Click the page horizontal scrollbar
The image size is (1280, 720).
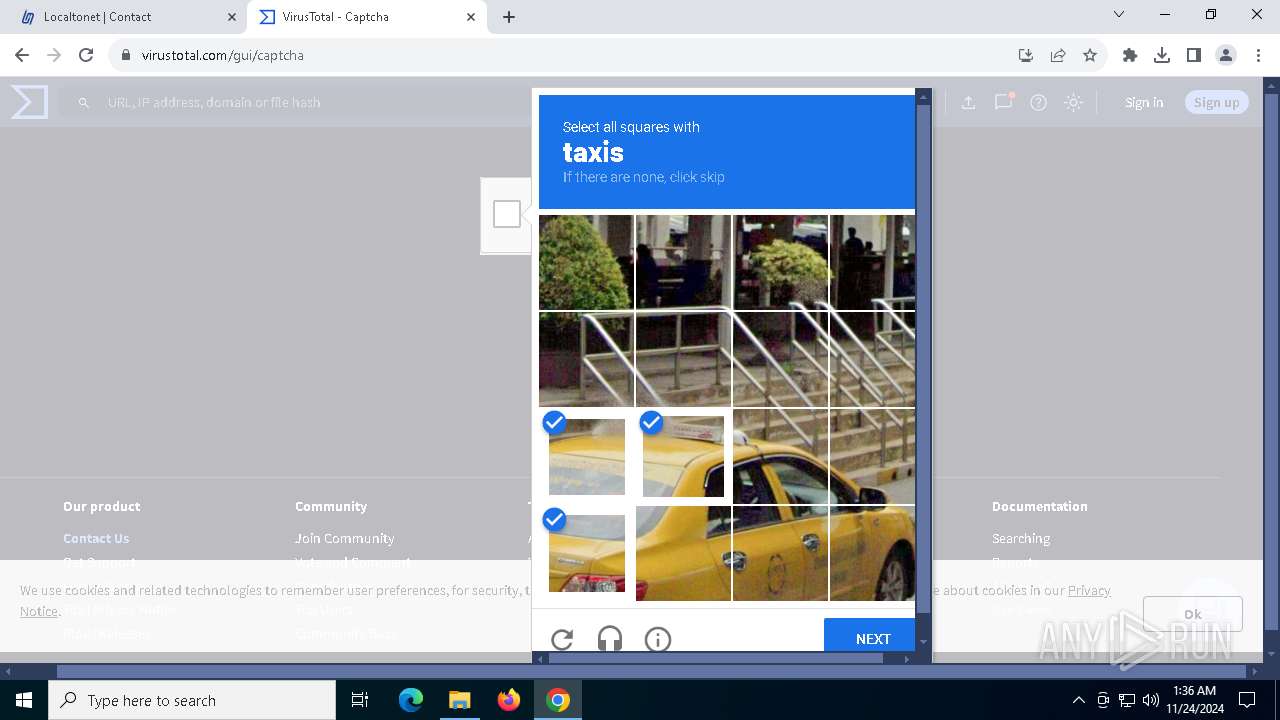tap(650, 672)
